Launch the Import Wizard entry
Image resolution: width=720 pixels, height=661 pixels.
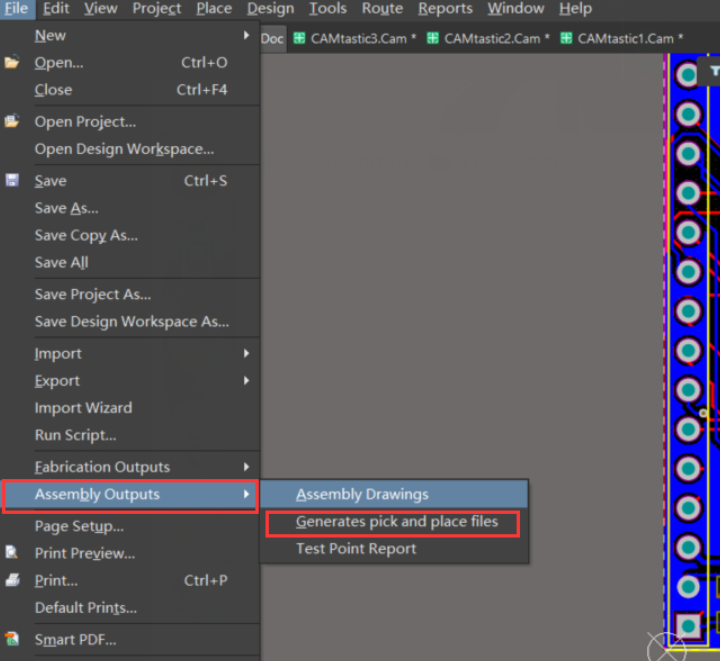coord(130,407)
